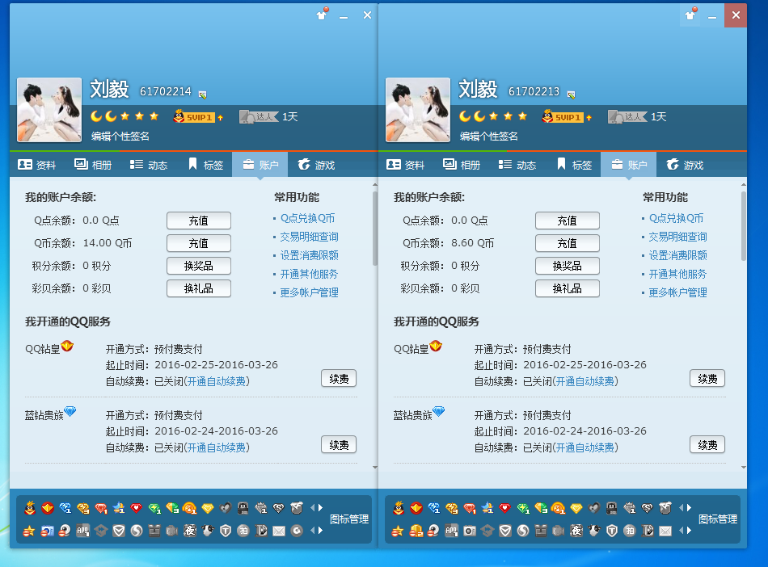
Task: Click the scrollbar down arrow in window 61702213
Action: 744,467
